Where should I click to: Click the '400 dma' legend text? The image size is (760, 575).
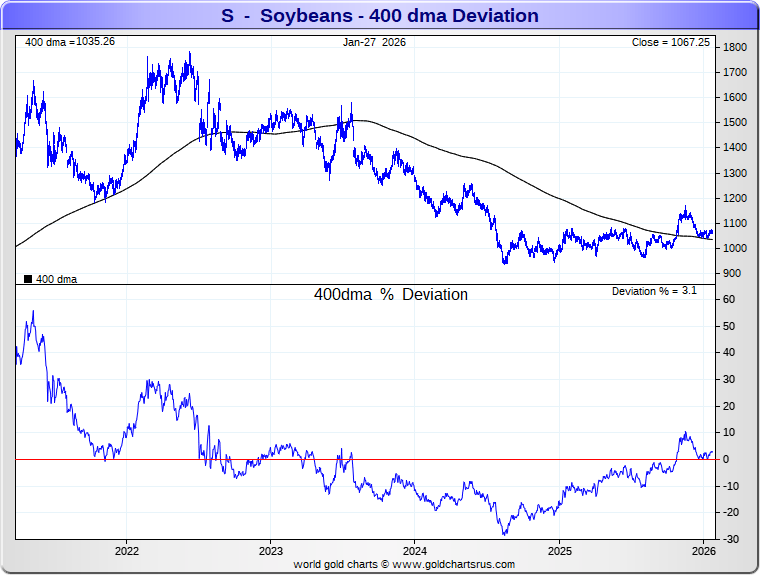pos(56,279)
